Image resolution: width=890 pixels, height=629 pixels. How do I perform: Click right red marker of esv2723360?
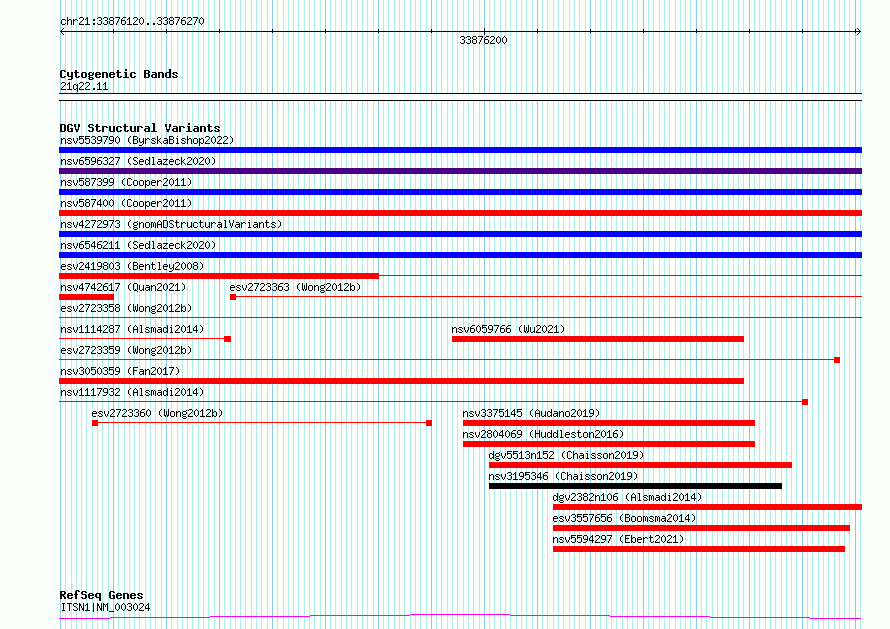[x=429, y=423]
